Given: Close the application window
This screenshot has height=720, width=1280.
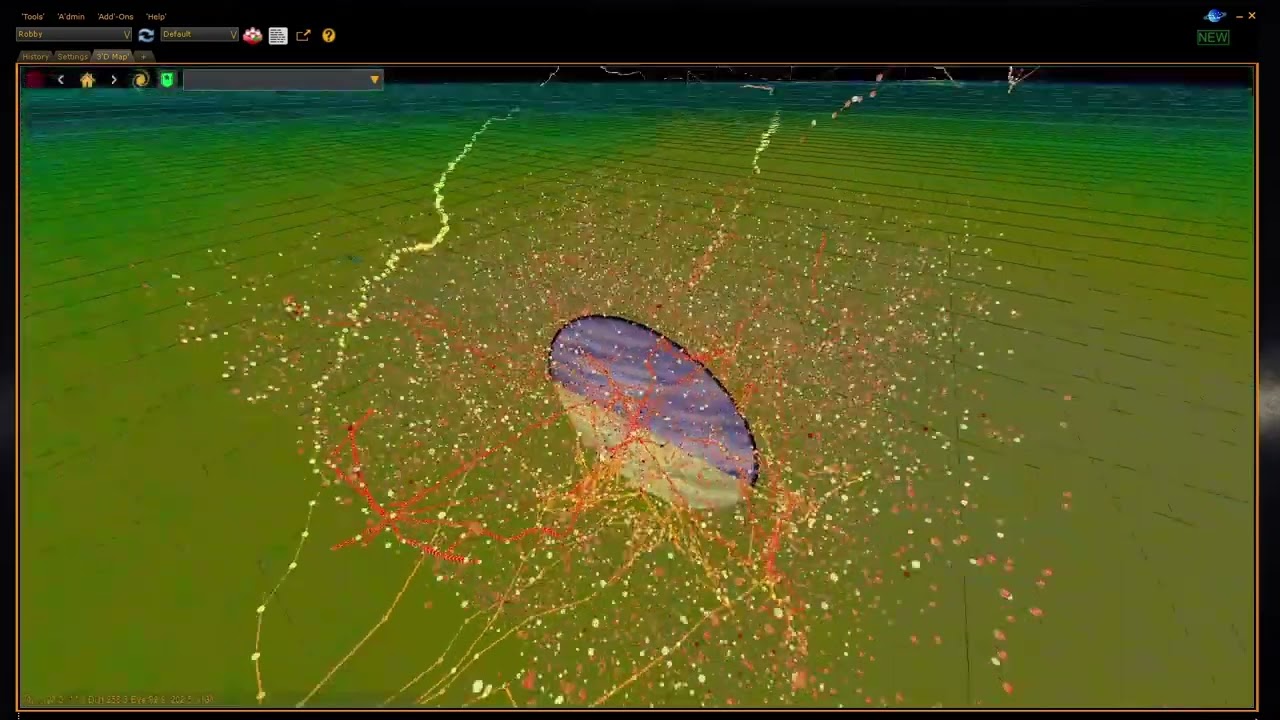Looking at the screenshot, I should pos(1252,16).
